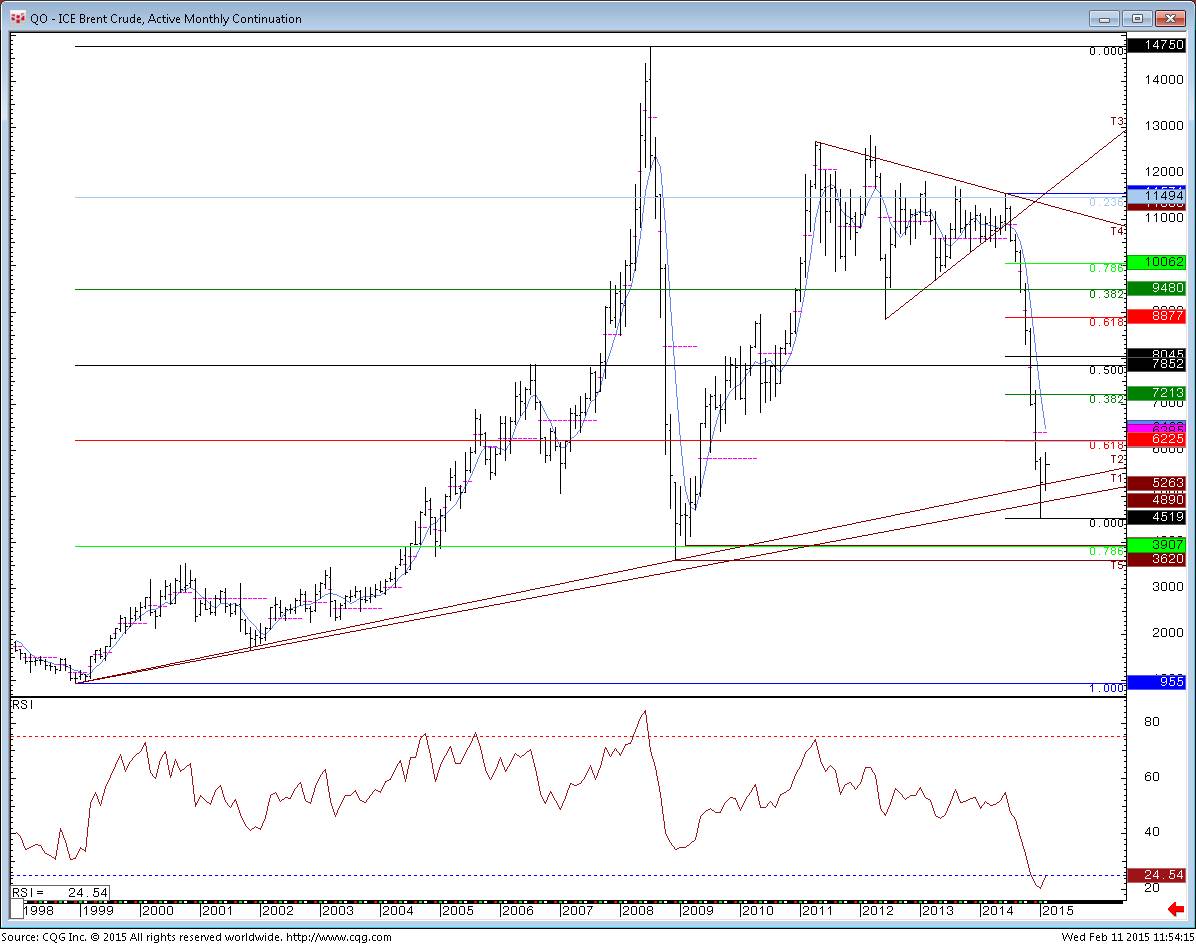
Task: Select the T4 trendline label
Action: click(1116, 231)
